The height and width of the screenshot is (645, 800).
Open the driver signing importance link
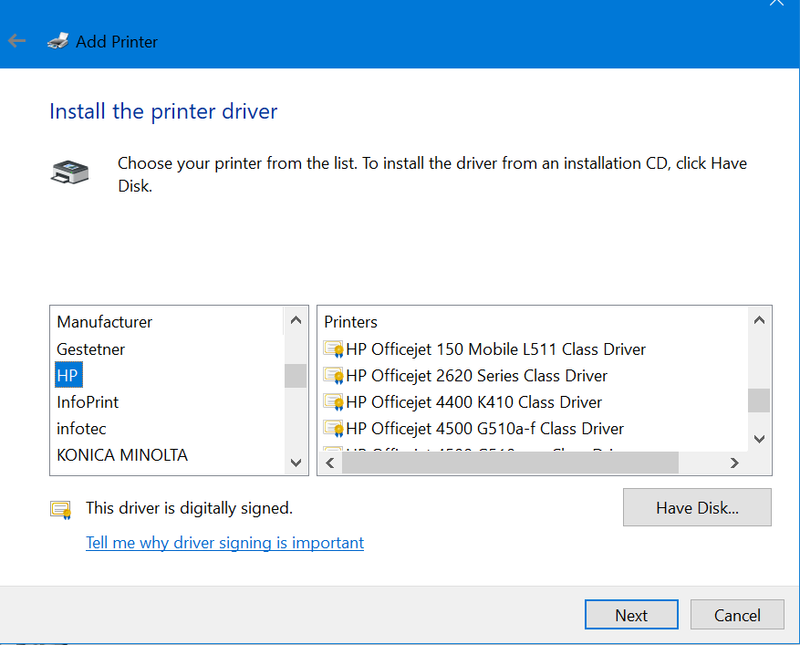tap(225, 543)
